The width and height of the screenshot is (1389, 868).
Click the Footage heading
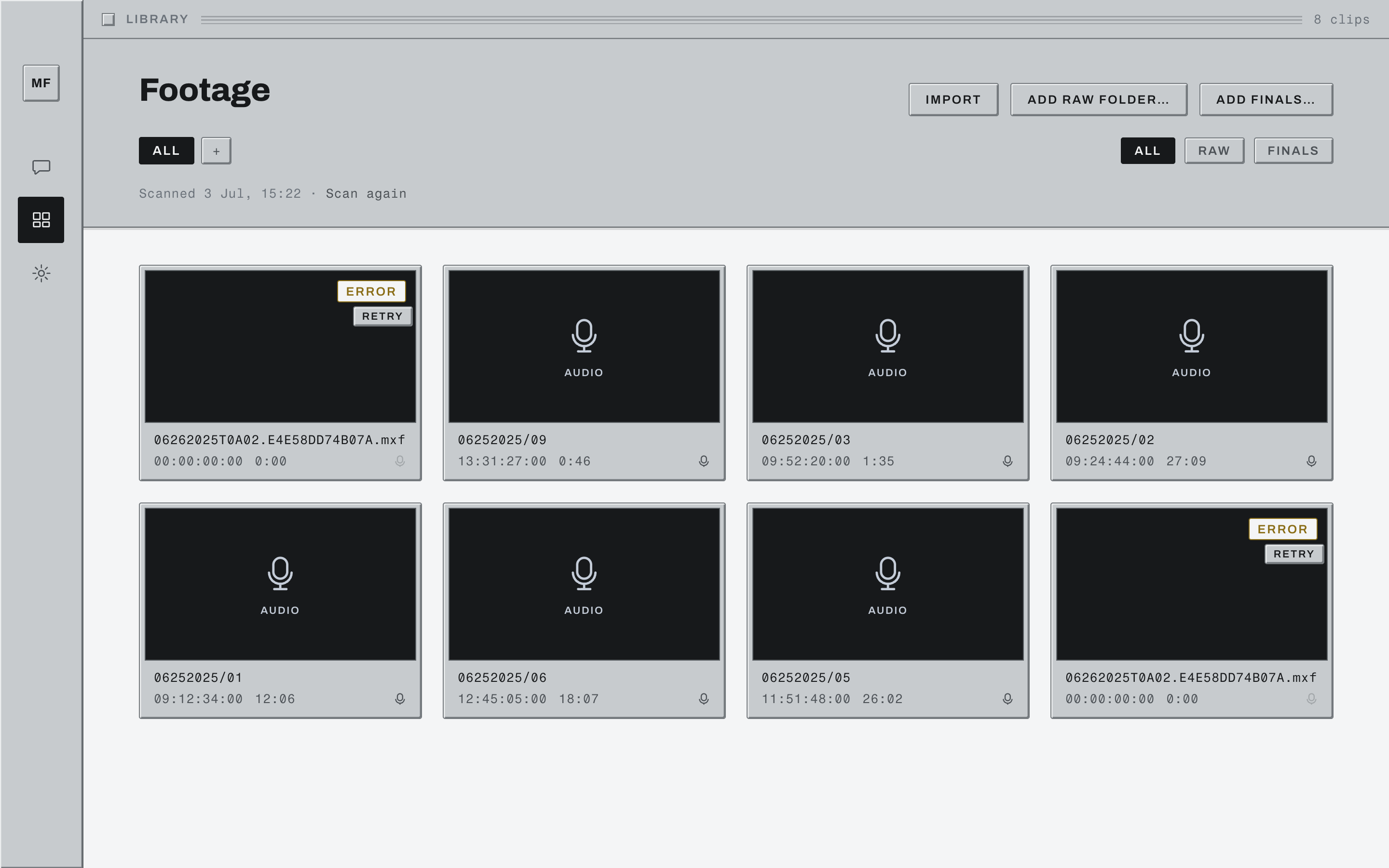point(205,91)
